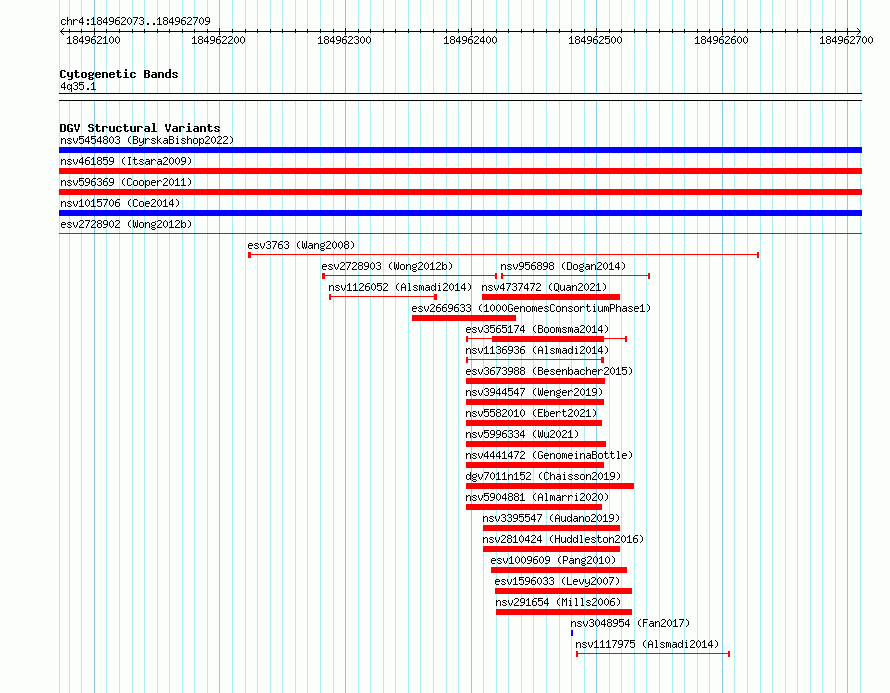The width and height of the screenshot is (890, 693).
Task: Click the nsv1015706 (Coe2014) label
Action: 120,203
